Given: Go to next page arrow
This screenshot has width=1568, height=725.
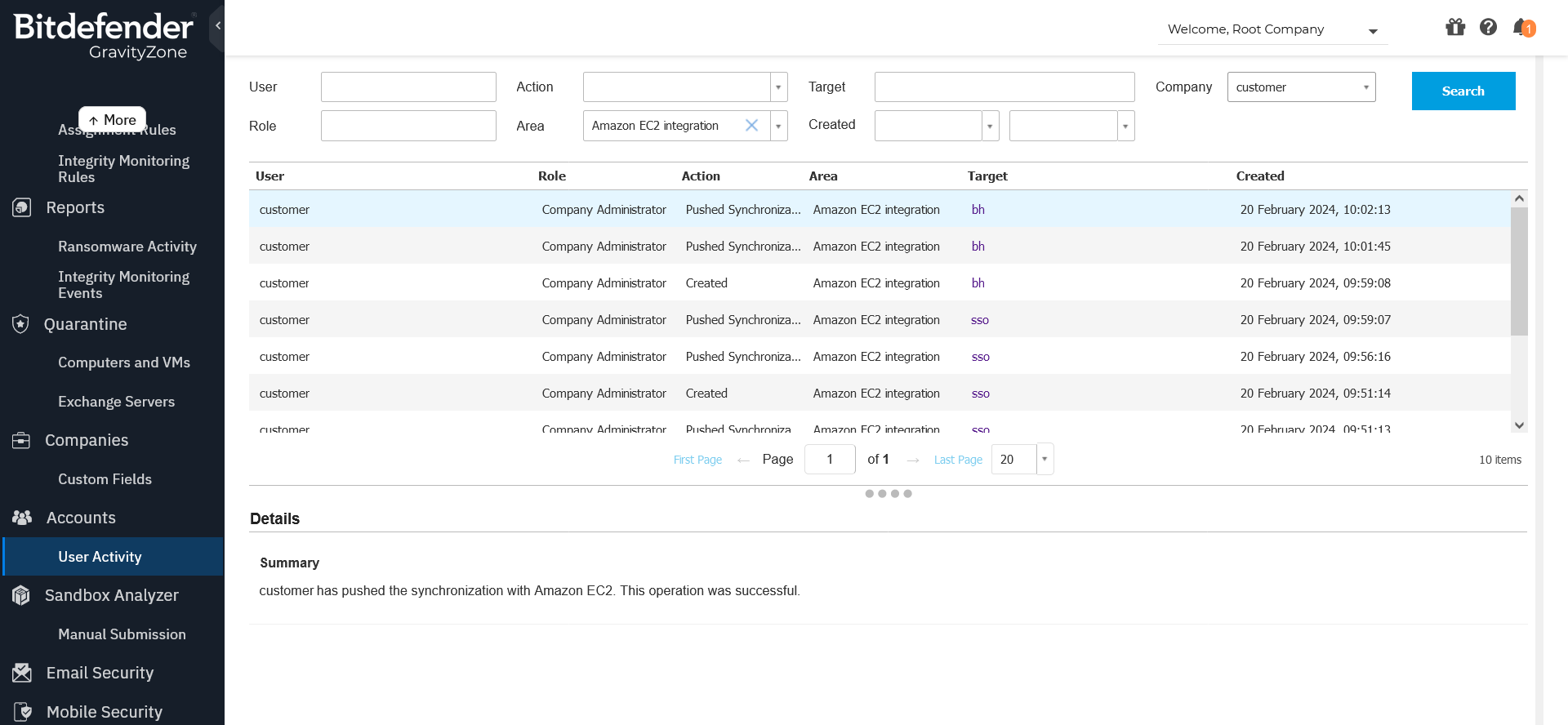Looking at the screenshot, I should click(x=913, y=460).
